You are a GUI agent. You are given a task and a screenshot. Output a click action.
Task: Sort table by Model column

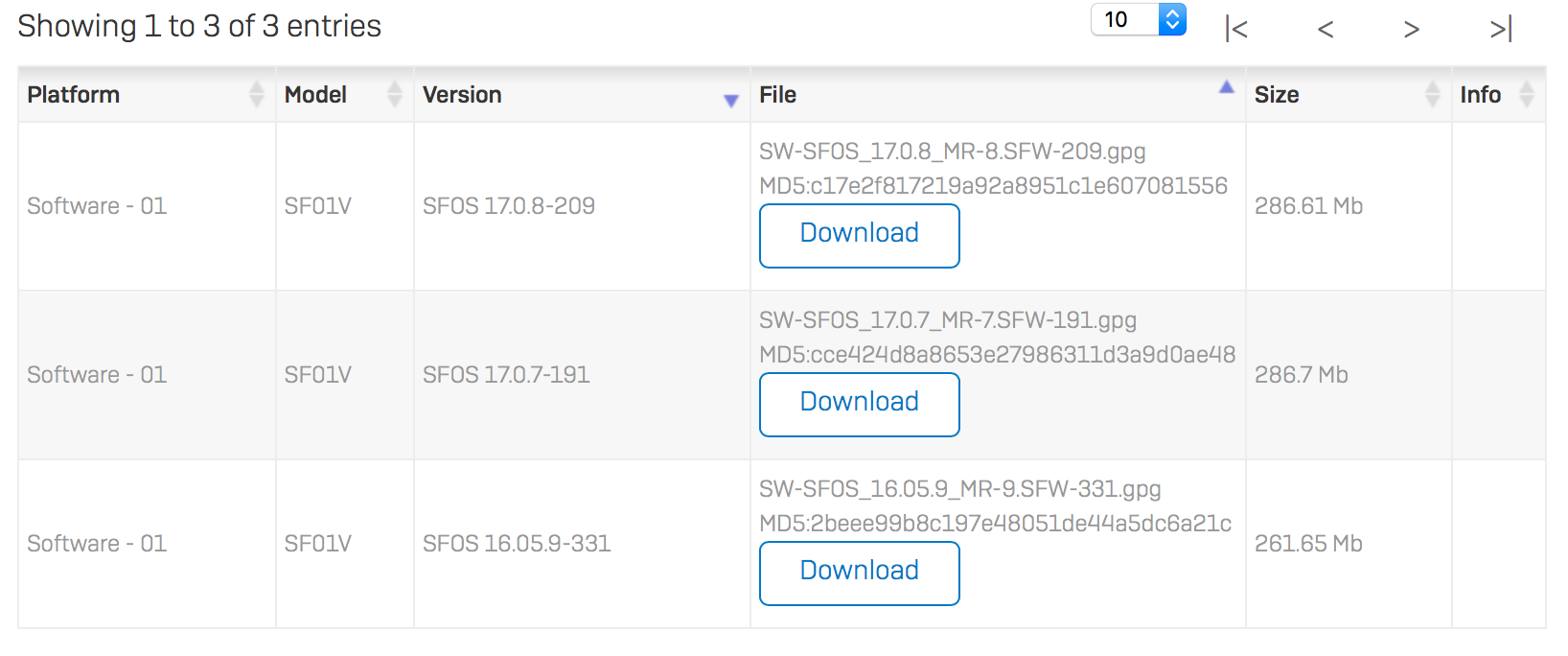[x=345, y=95]
